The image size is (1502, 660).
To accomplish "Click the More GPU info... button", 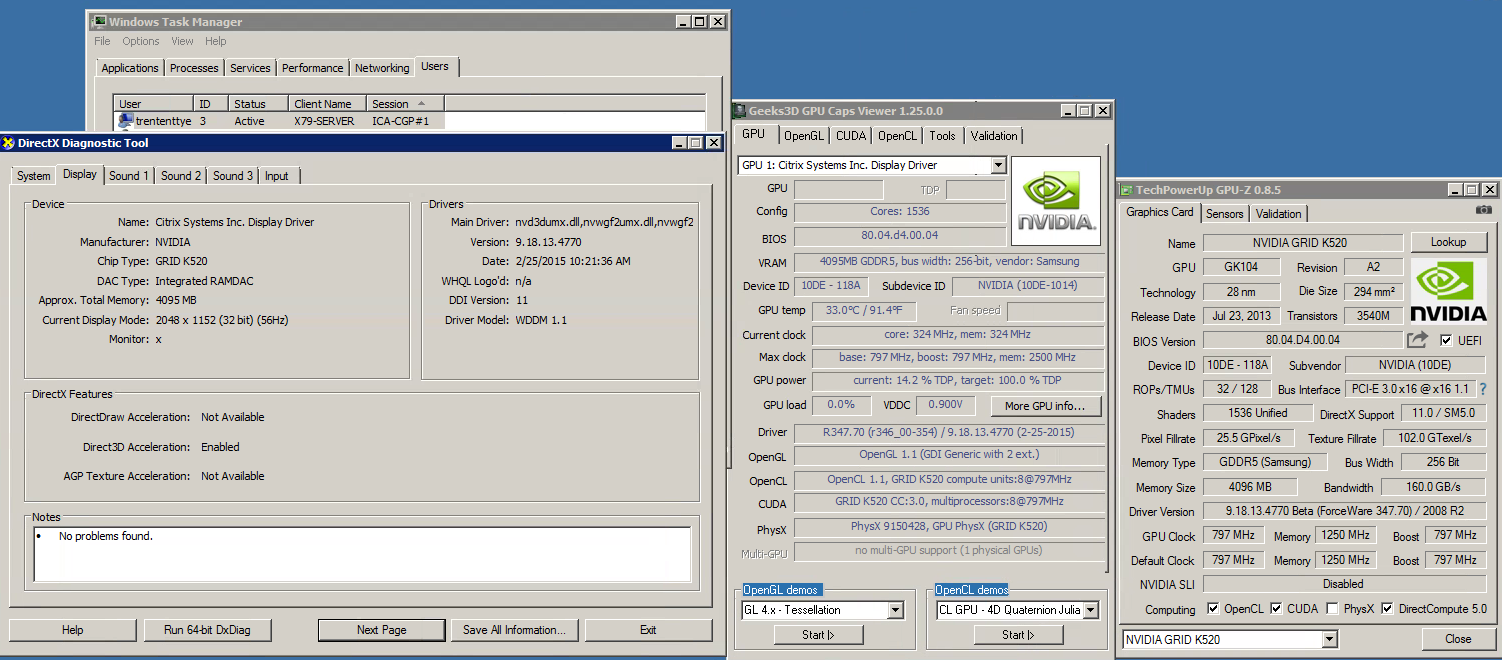I will click(x=1046, y=406).
